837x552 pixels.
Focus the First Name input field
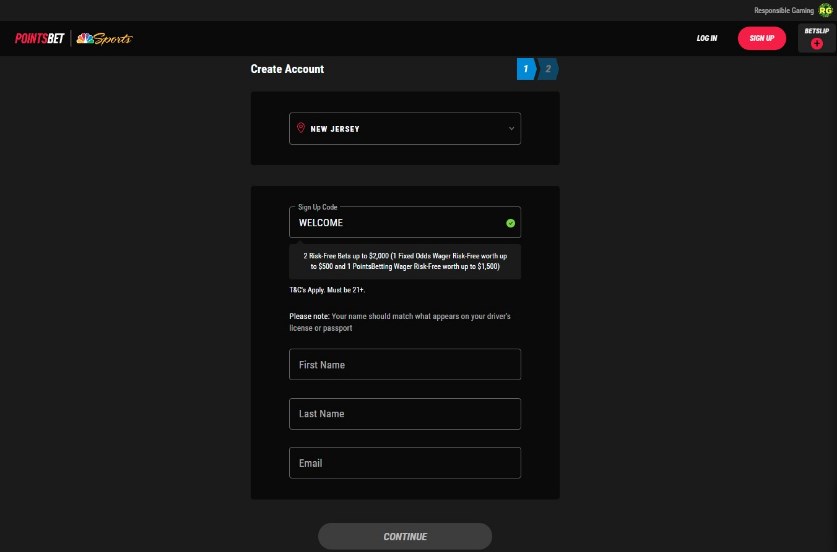point(405,364)
